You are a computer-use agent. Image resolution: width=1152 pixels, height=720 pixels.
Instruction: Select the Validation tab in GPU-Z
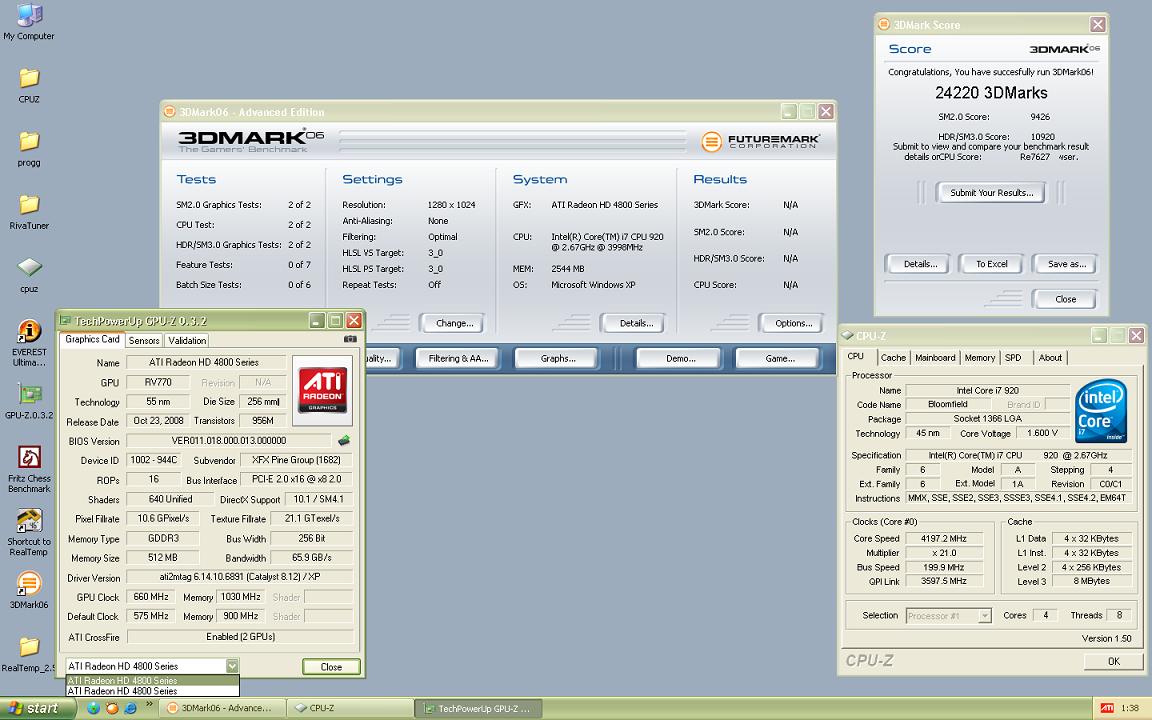tap(187, 340)
